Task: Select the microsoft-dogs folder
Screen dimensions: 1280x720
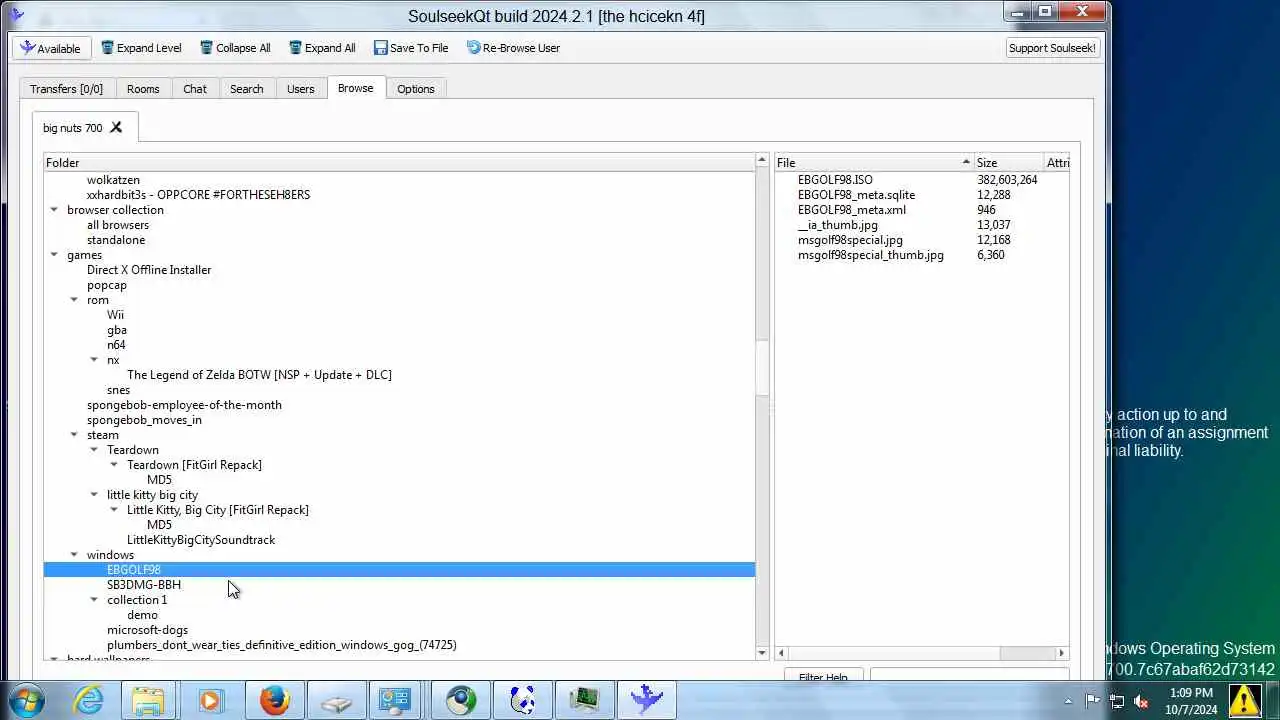Action: (147, 630)
